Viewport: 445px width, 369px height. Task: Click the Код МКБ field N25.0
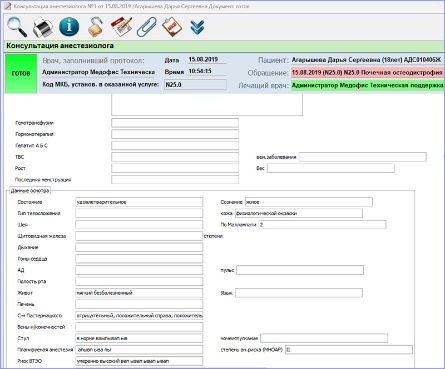tap(195, 85)
